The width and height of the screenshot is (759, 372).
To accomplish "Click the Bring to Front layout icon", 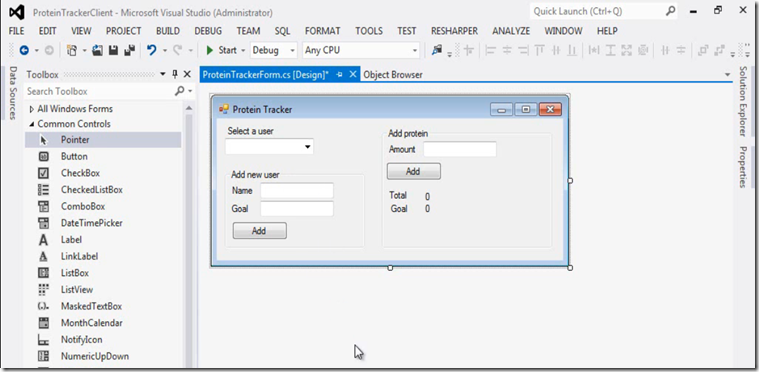I will 703,50.
